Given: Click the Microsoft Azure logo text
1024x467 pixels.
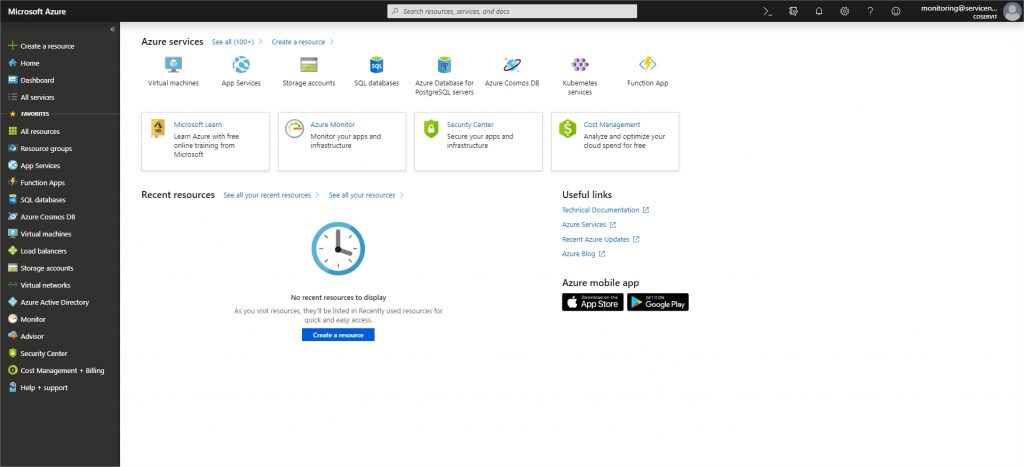Looking at the screenshot, I should 37,12.
